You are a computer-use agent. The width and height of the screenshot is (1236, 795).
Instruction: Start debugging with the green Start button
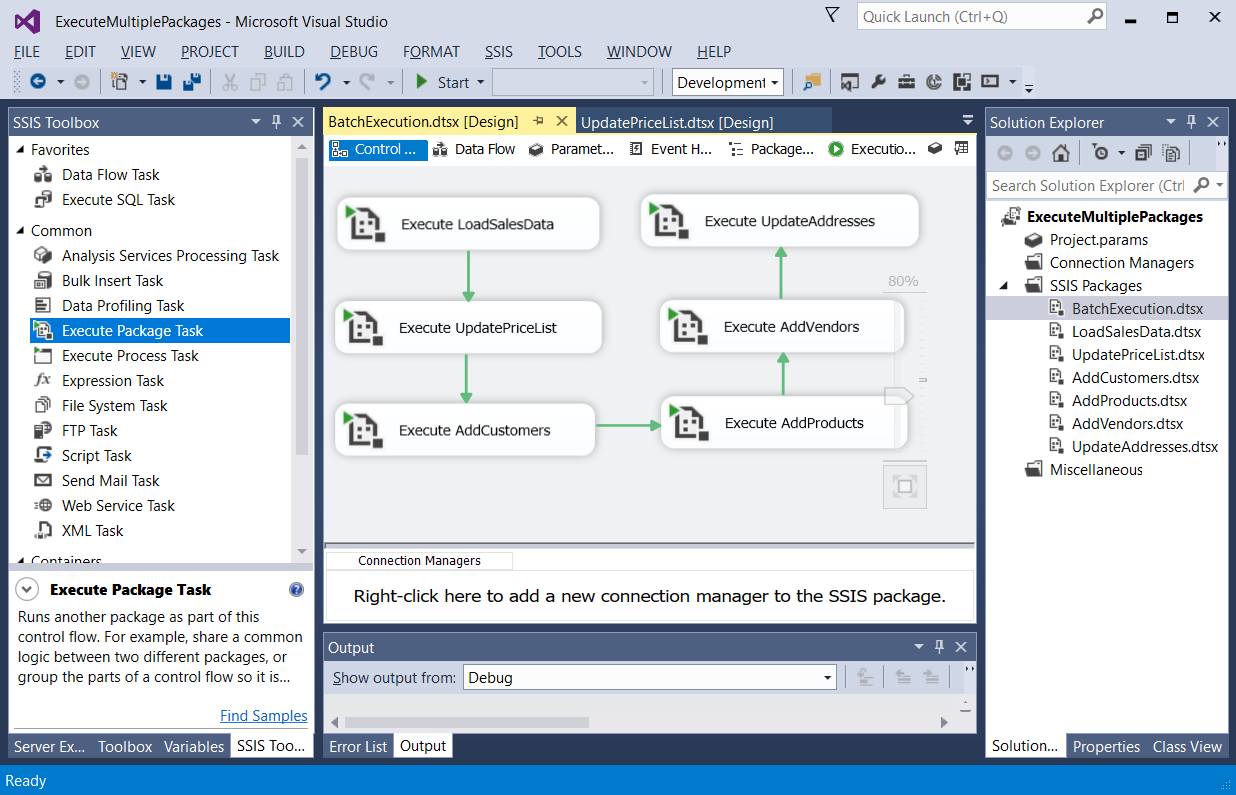[x=442, y=82]
